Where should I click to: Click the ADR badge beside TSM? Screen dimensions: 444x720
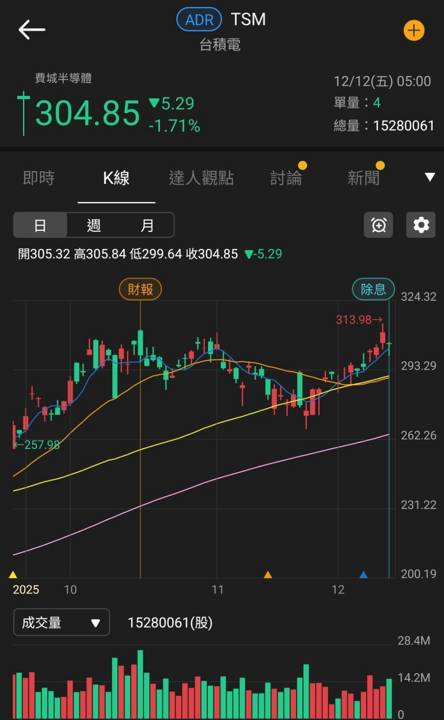coord(199,20)
